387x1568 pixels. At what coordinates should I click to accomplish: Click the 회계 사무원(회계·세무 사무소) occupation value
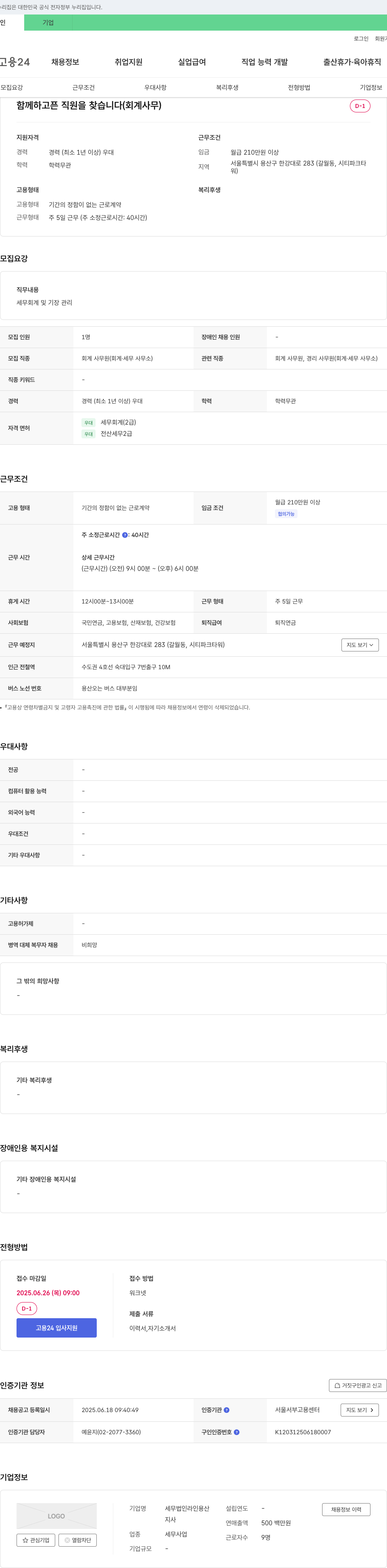pyautogui.click(x=117, y=359)
